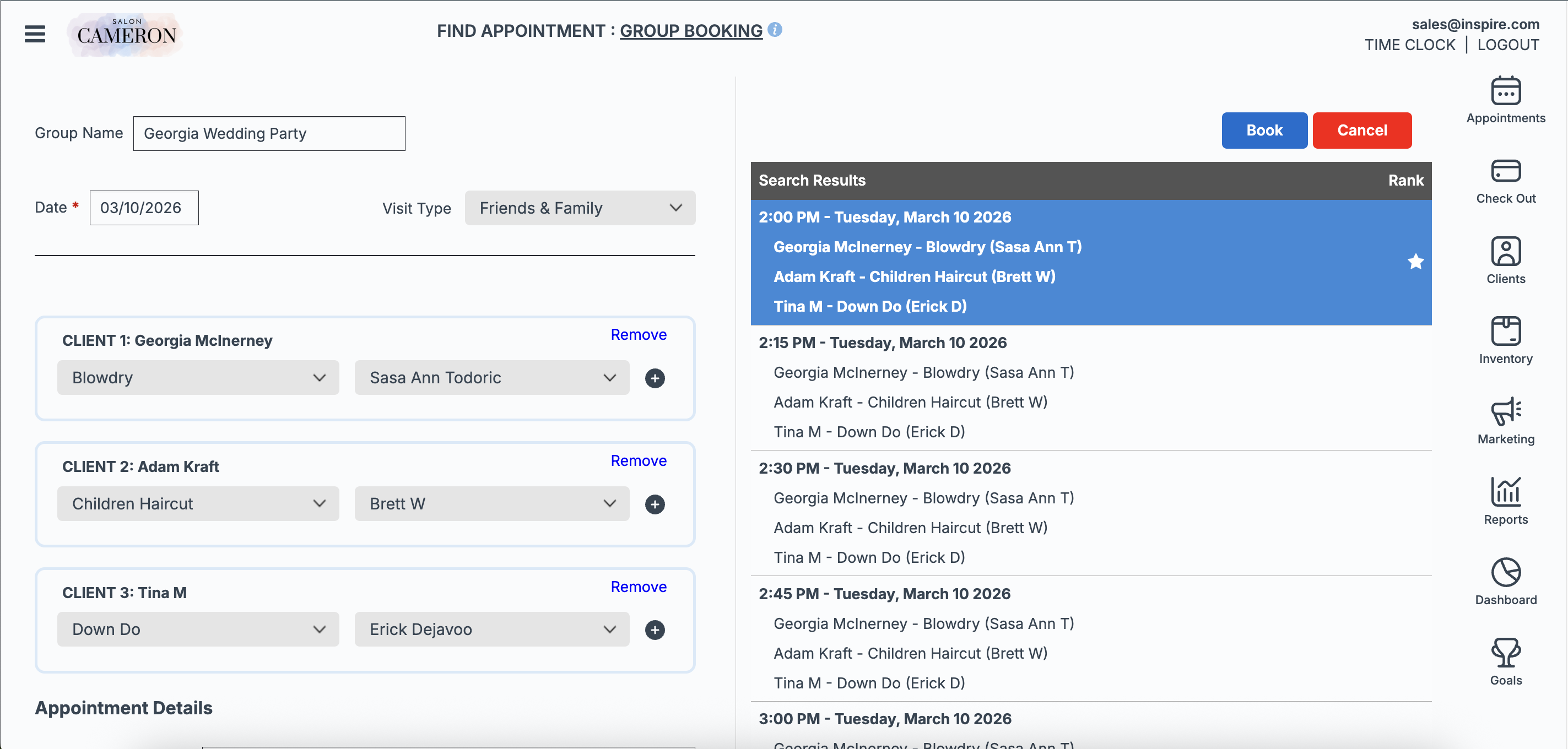The width and height of the screenshot is (1568, 749).
Task: Click the star rank on 2:00 PM result
Action: click(1415, 262)
